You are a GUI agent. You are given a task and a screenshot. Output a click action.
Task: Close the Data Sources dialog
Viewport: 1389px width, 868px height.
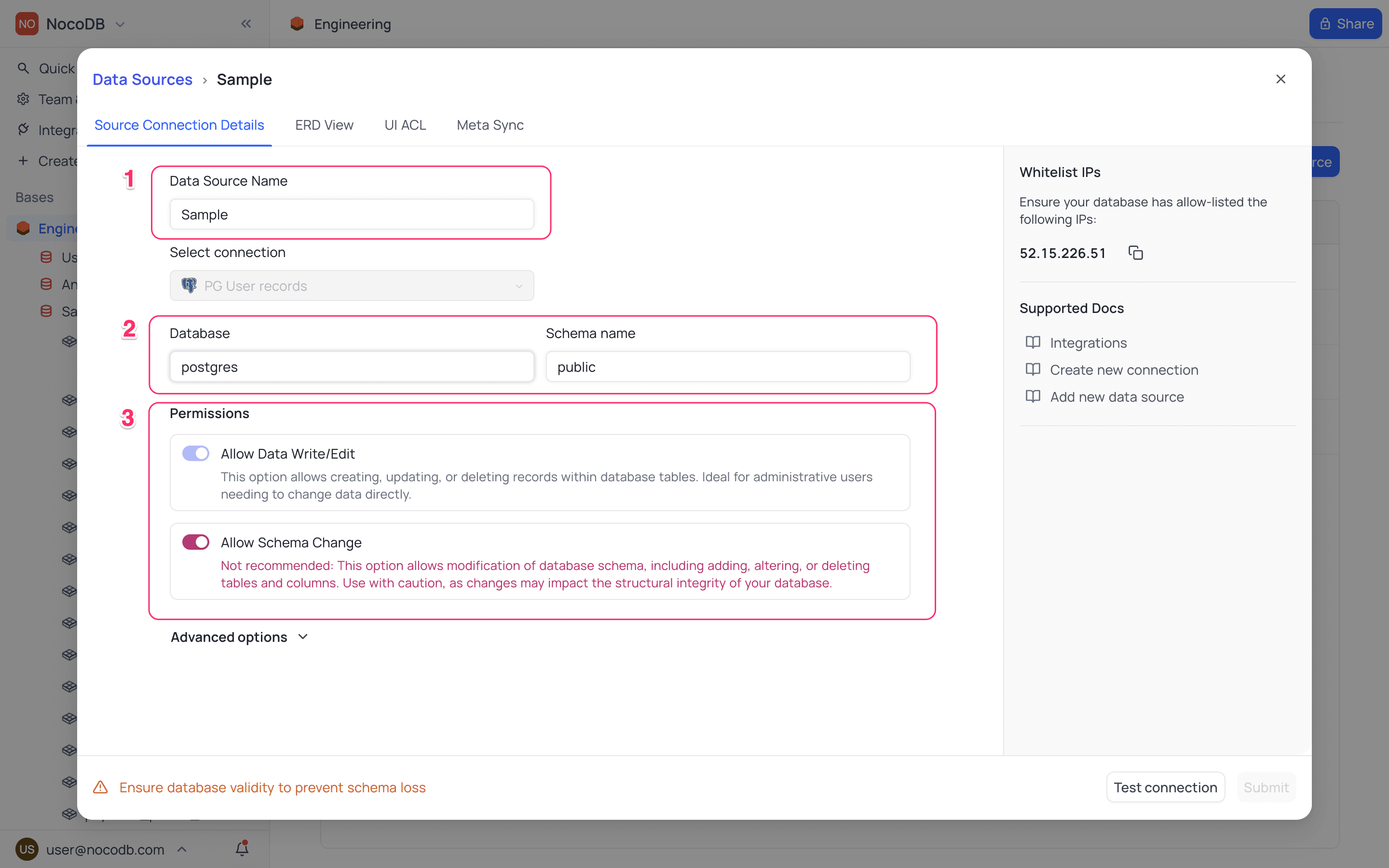pyautogui.click(x=1280, y=79)
